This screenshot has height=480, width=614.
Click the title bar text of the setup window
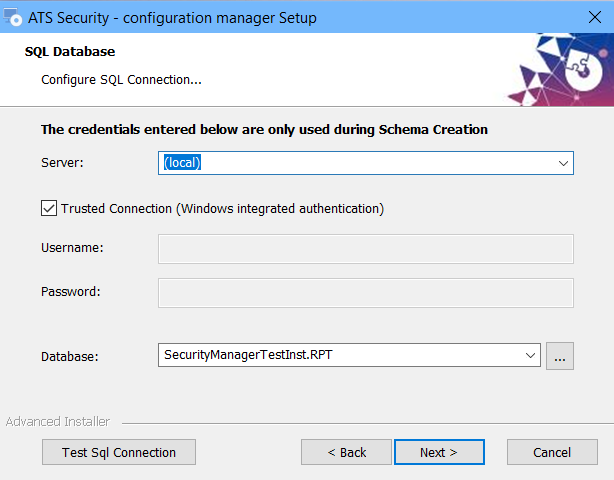coord(172,18)
